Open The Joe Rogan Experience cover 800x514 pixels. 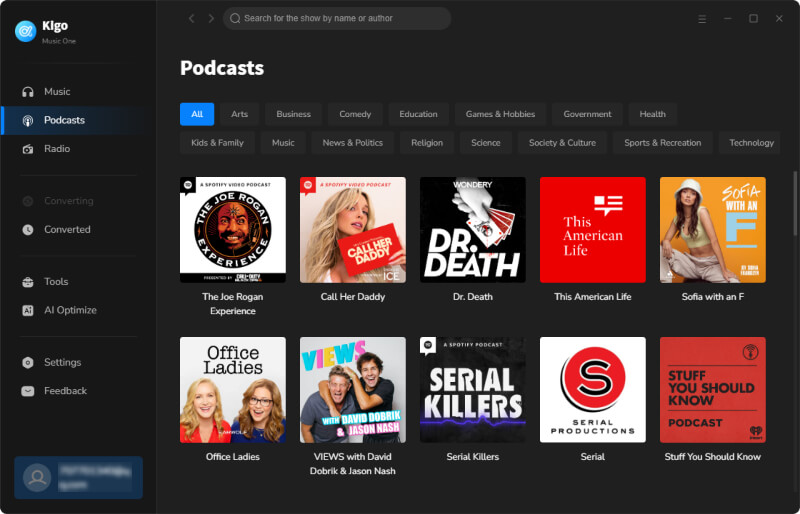(233, 230)
